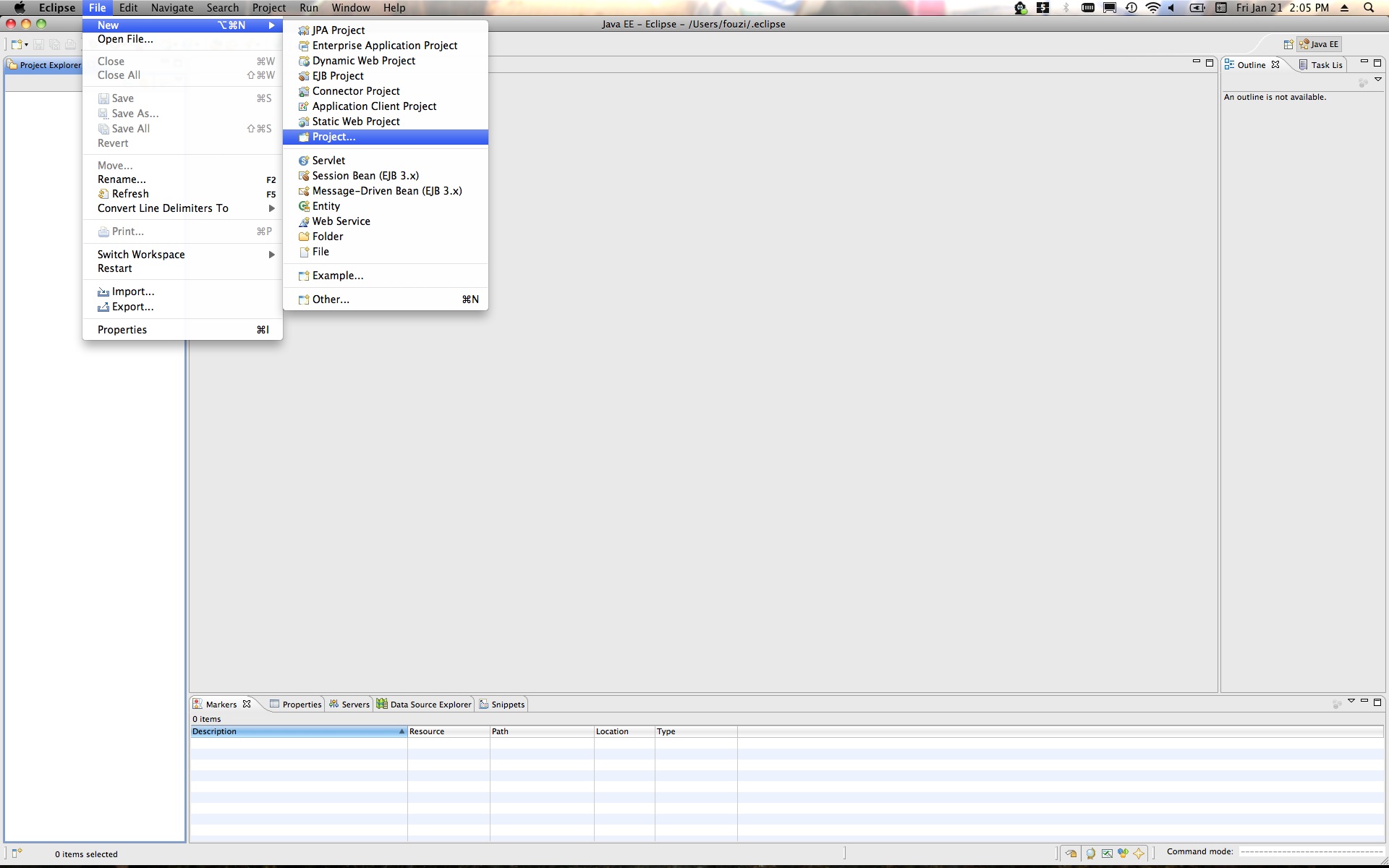Open the Data Source Explorer tab
Image resolution: width=1389 pixels, height=868 pixels.
(x=424, y=705)
